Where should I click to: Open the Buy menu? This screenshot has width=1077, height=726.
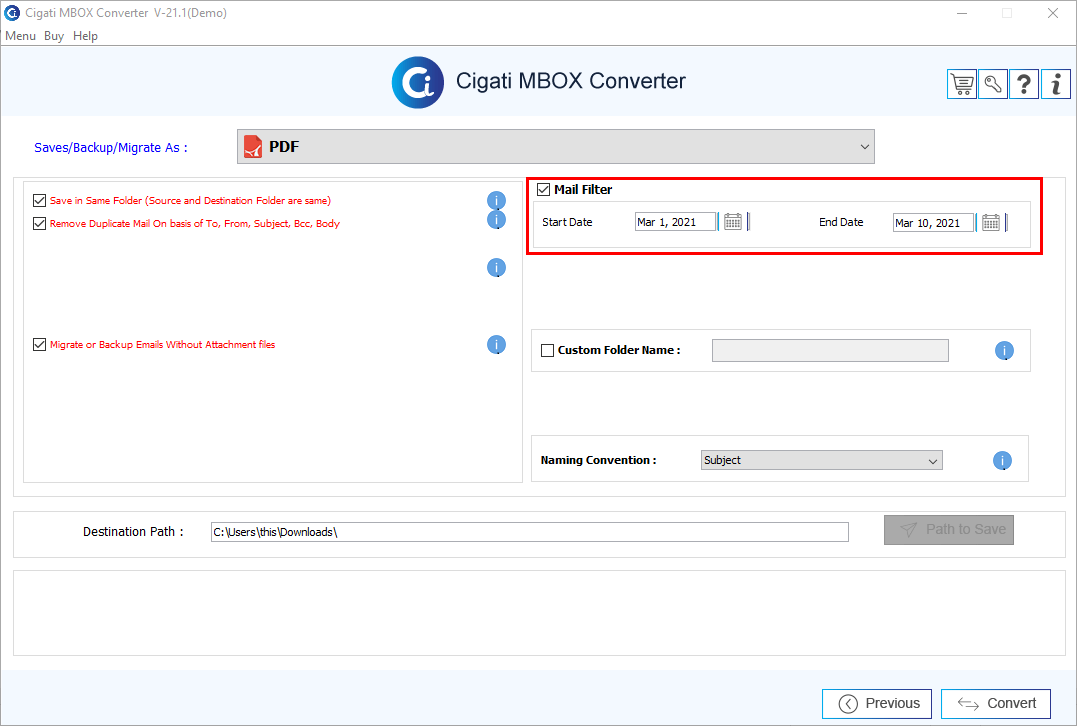(54, 36)
